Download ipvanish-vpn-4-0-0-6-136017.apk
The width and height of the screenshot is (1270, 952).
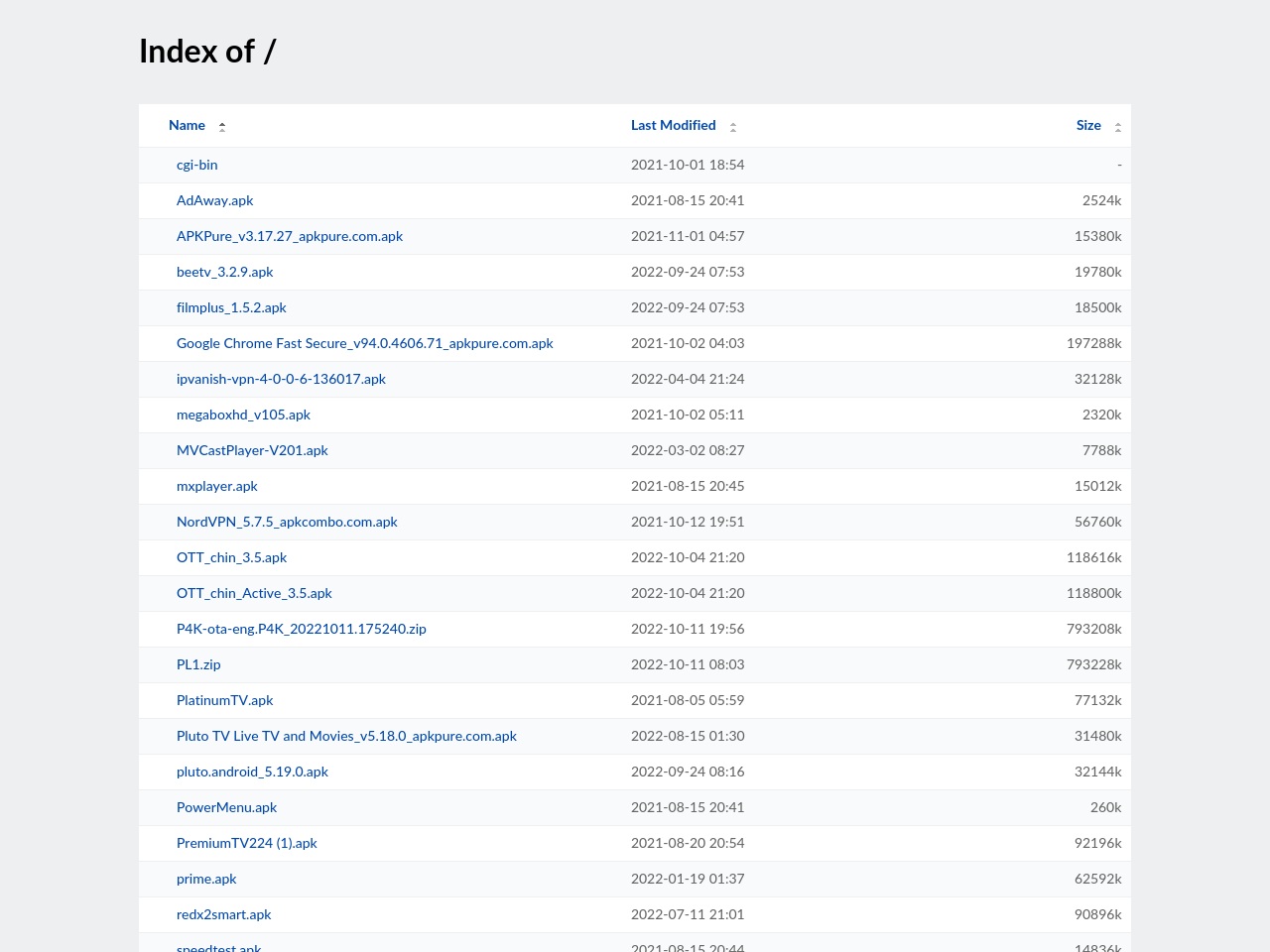[x=281, y=379]
